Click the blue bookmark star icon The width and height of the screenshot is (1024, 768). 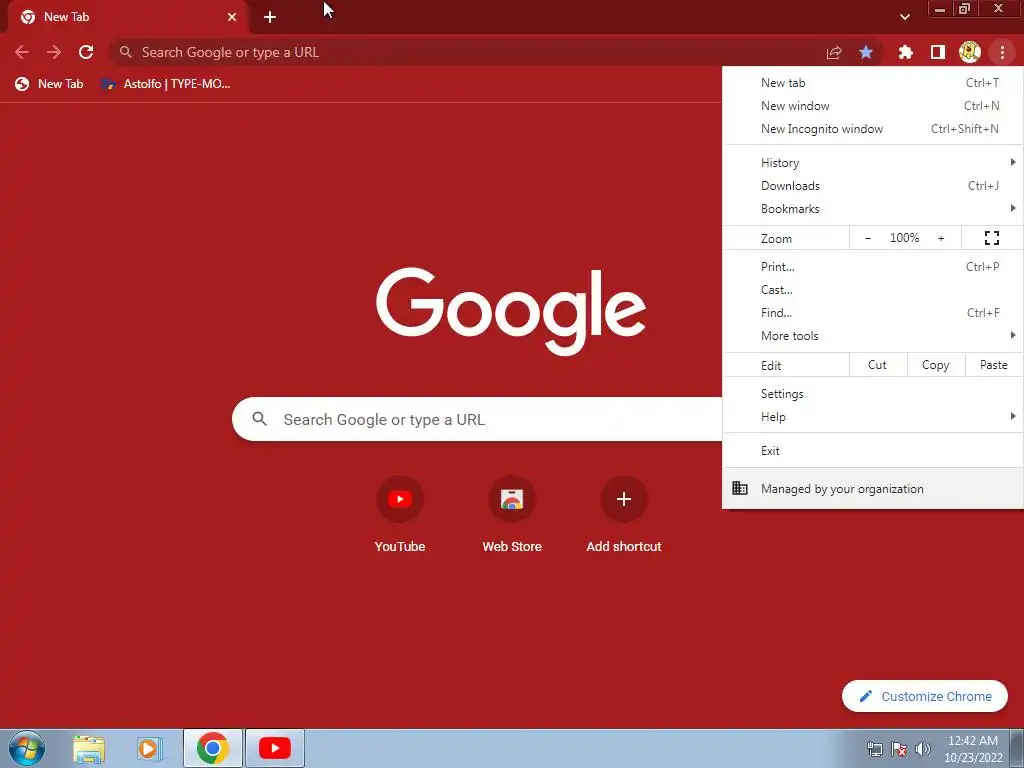[x=866, y=52]
